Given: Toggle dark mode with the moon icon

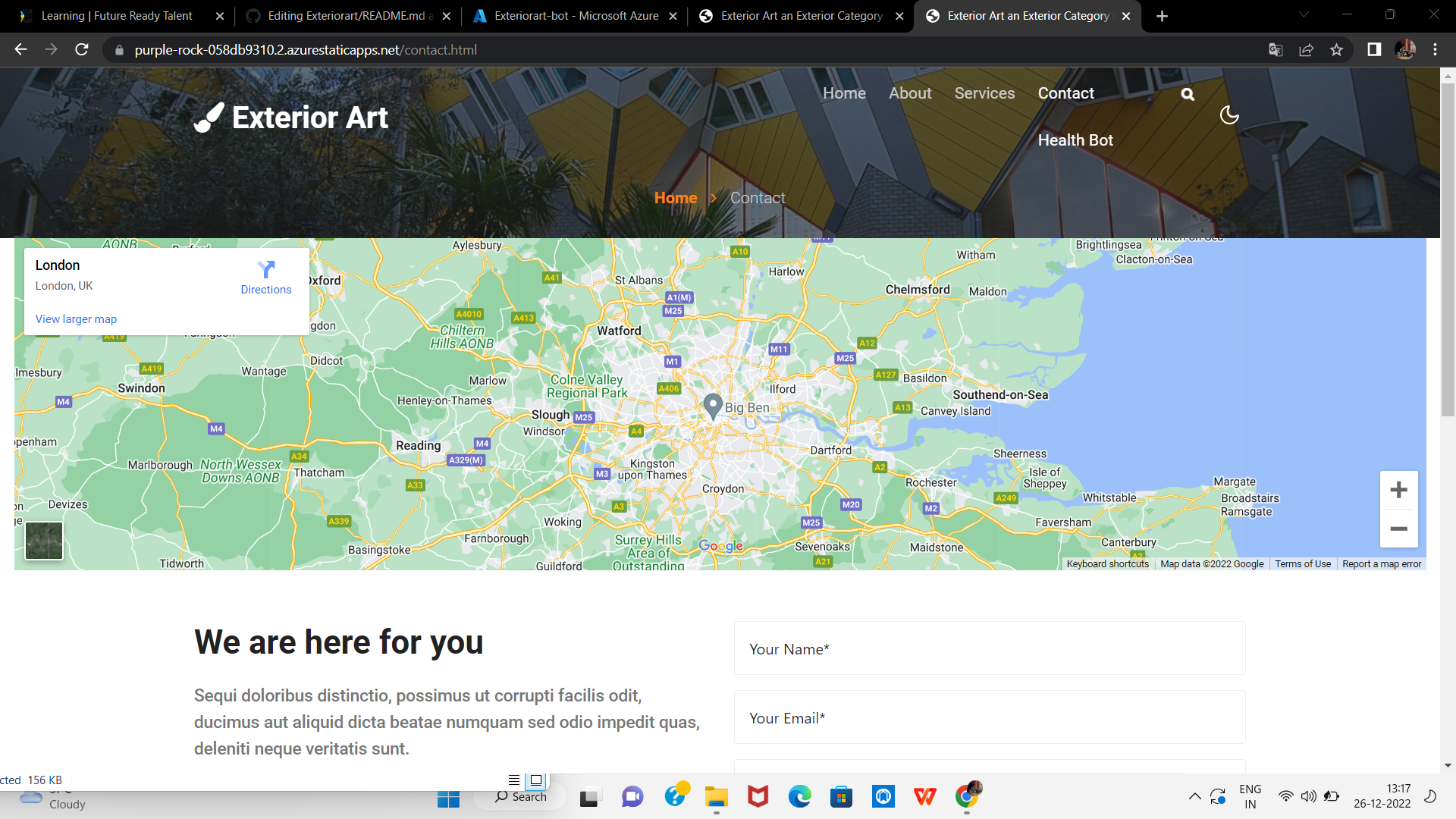Looking at the screenshot, I should tap(1228, 115).
